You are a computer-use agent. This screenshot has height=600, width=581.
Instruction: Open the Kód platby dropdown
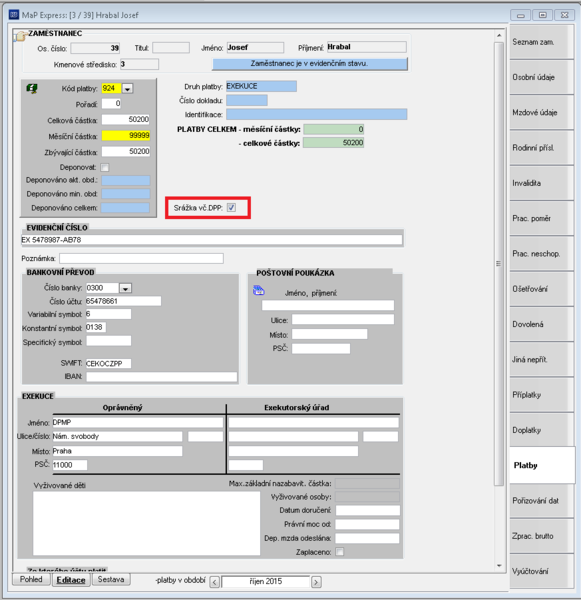click(127, 89)
